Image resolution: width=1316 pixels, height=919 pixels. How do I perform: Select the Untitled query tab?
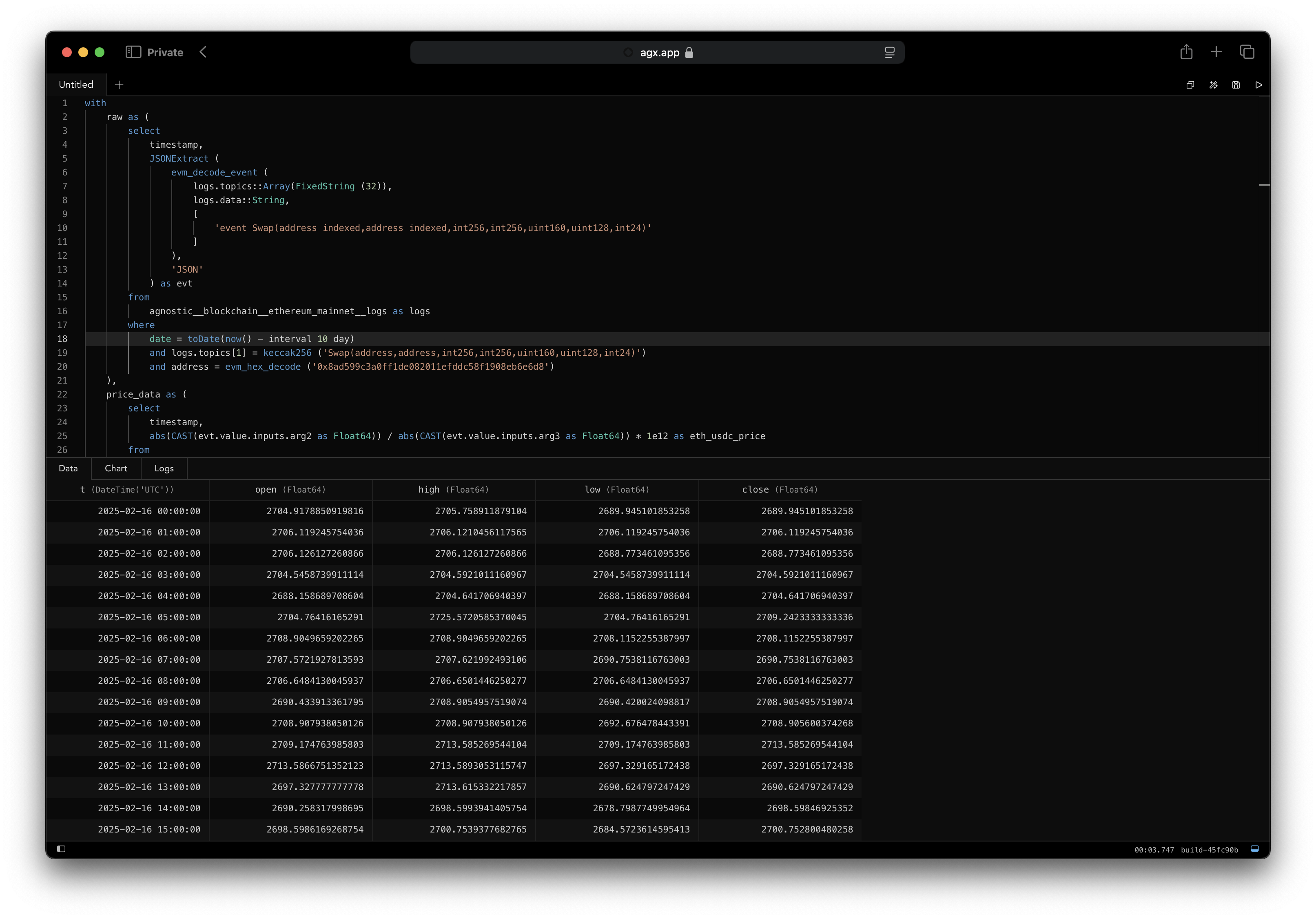point(75,85)
